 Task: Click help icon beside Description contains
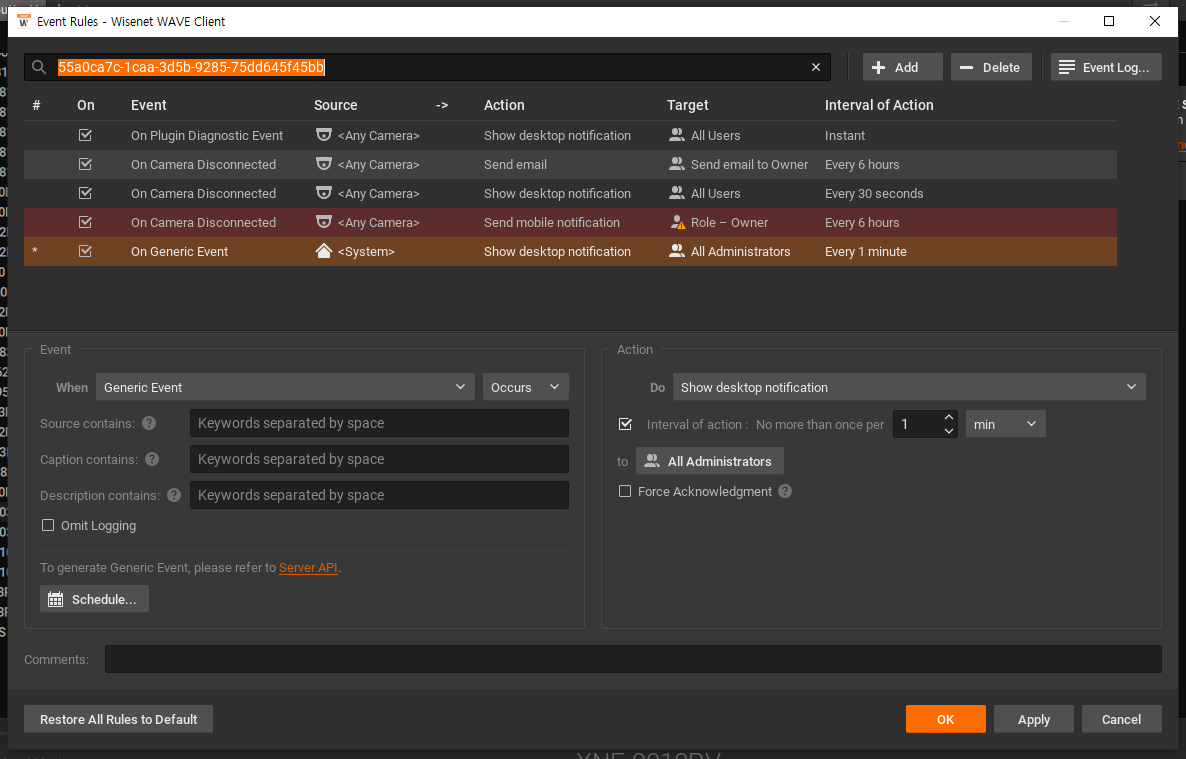coord(174,495)
